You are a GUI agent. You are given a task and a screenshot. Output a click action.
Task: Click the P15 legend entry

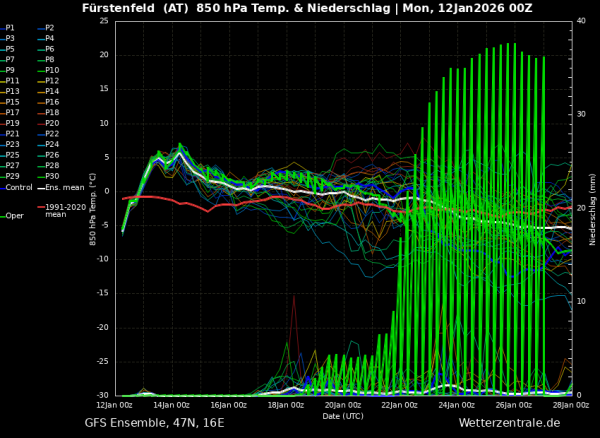pos(10,102)
